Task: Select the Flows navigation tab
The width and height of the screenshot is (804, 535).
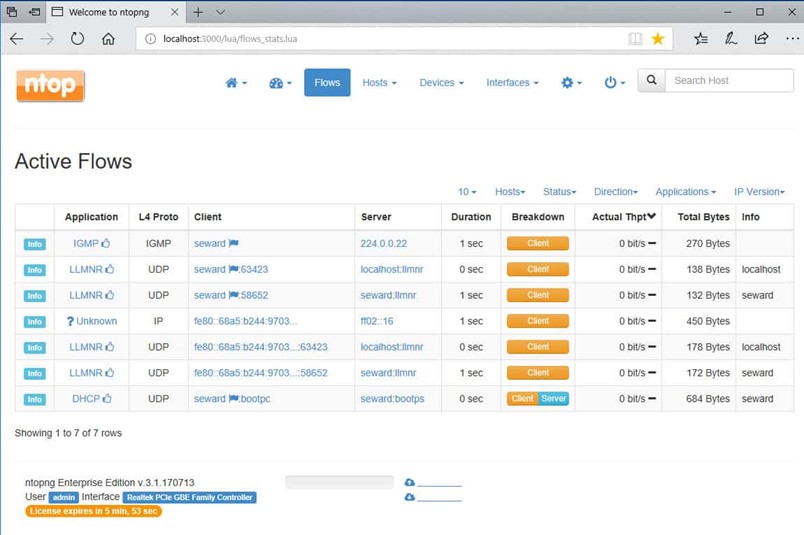Action: point(327,83)
